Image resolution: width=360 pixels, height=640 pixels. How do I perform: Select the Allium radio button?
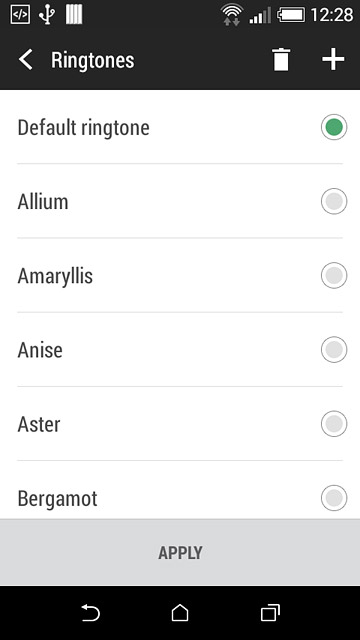coord(334,201)
